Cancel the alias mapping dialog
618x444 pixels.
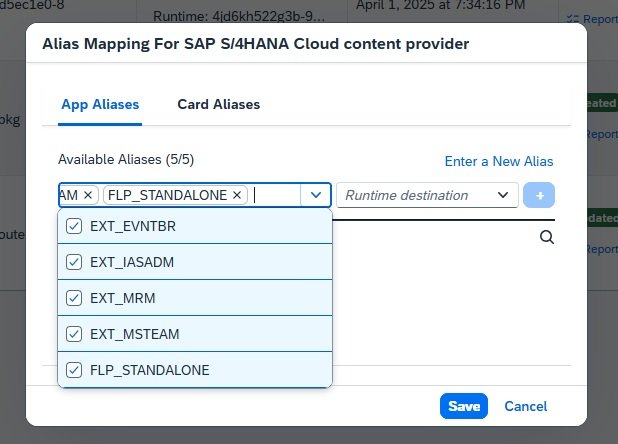(x=526, y=406)
